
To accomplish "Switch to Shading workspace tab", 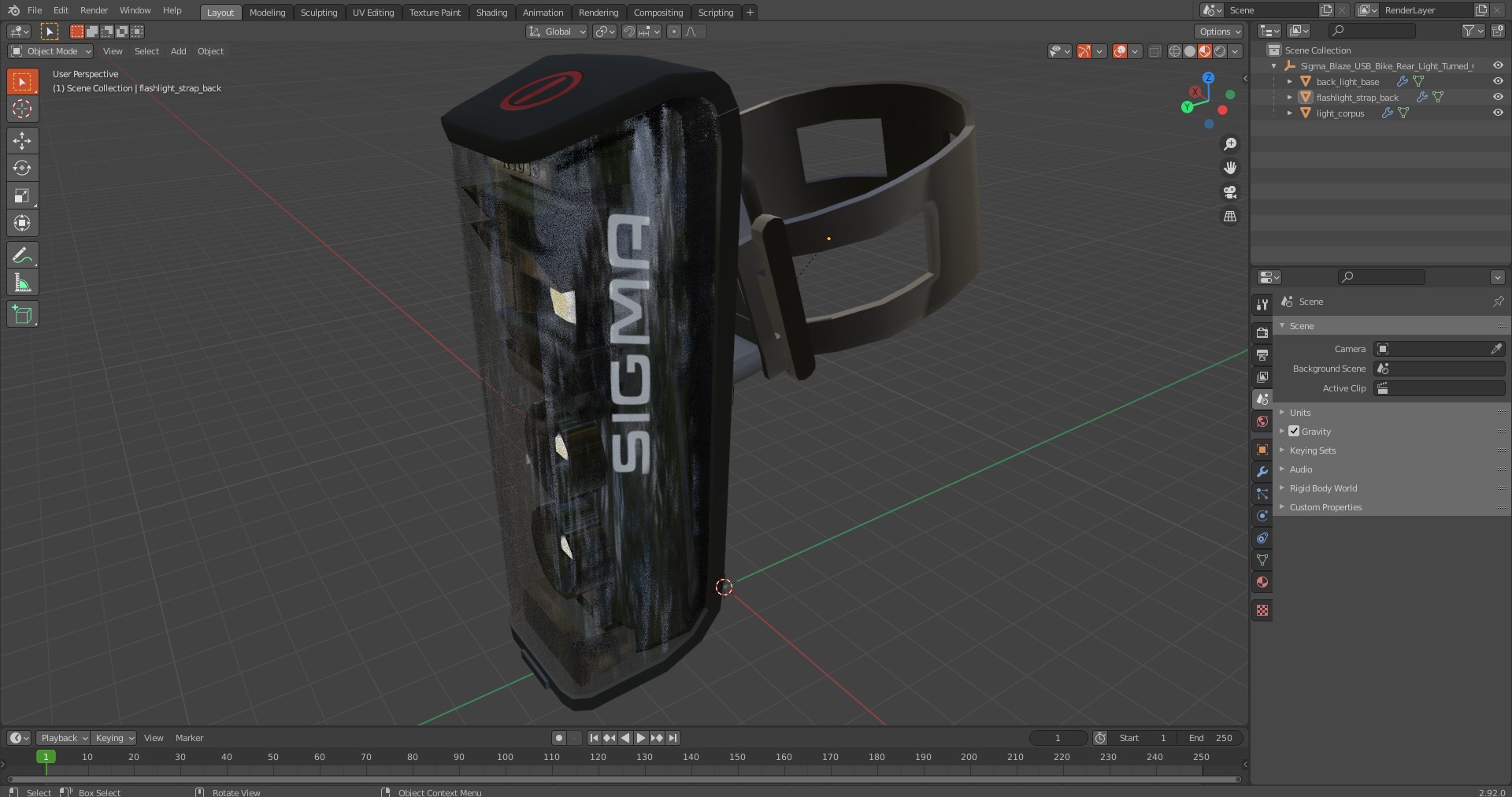I will click(x=491, y=12).
